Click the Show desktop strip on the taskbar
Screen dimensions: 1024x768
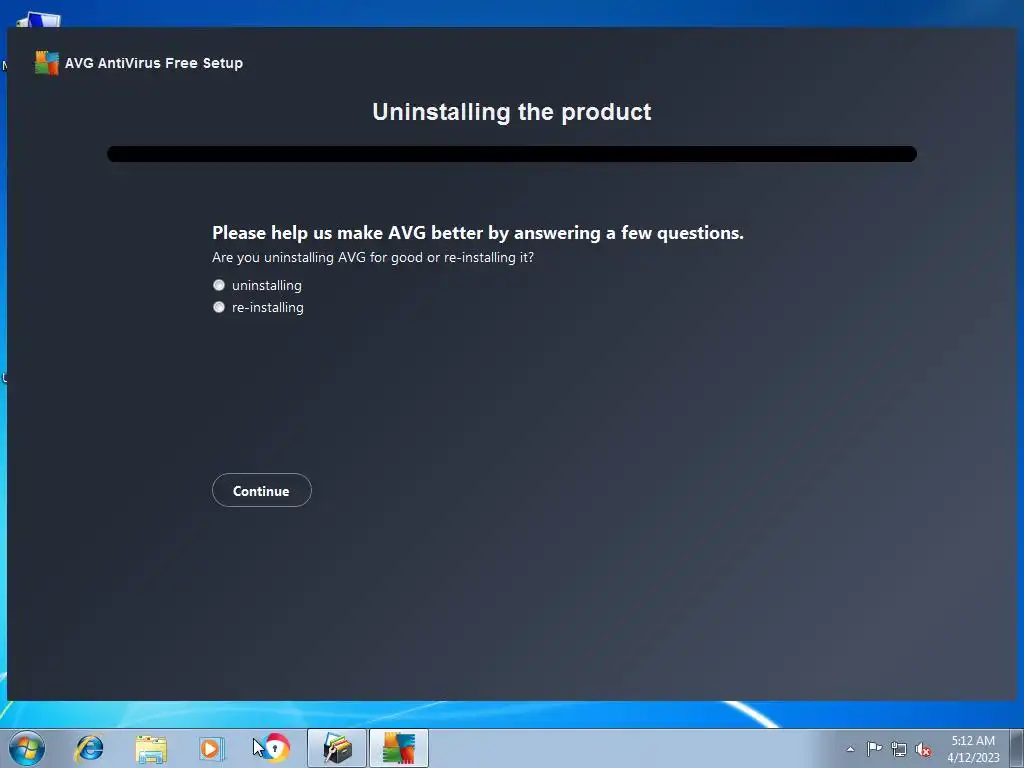pos(1017,748)
